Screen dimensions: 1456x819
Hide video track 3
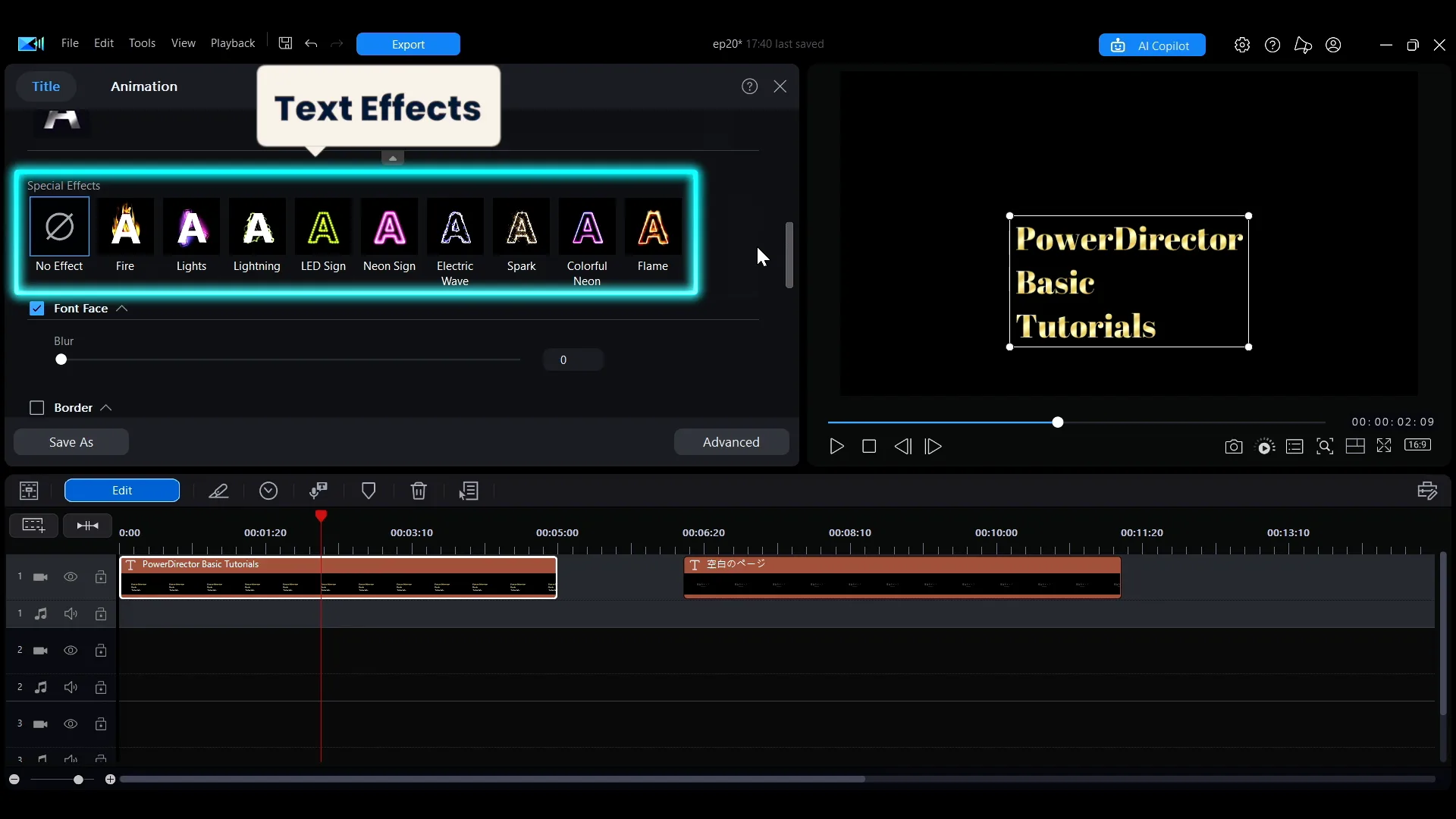pos(71,724)
